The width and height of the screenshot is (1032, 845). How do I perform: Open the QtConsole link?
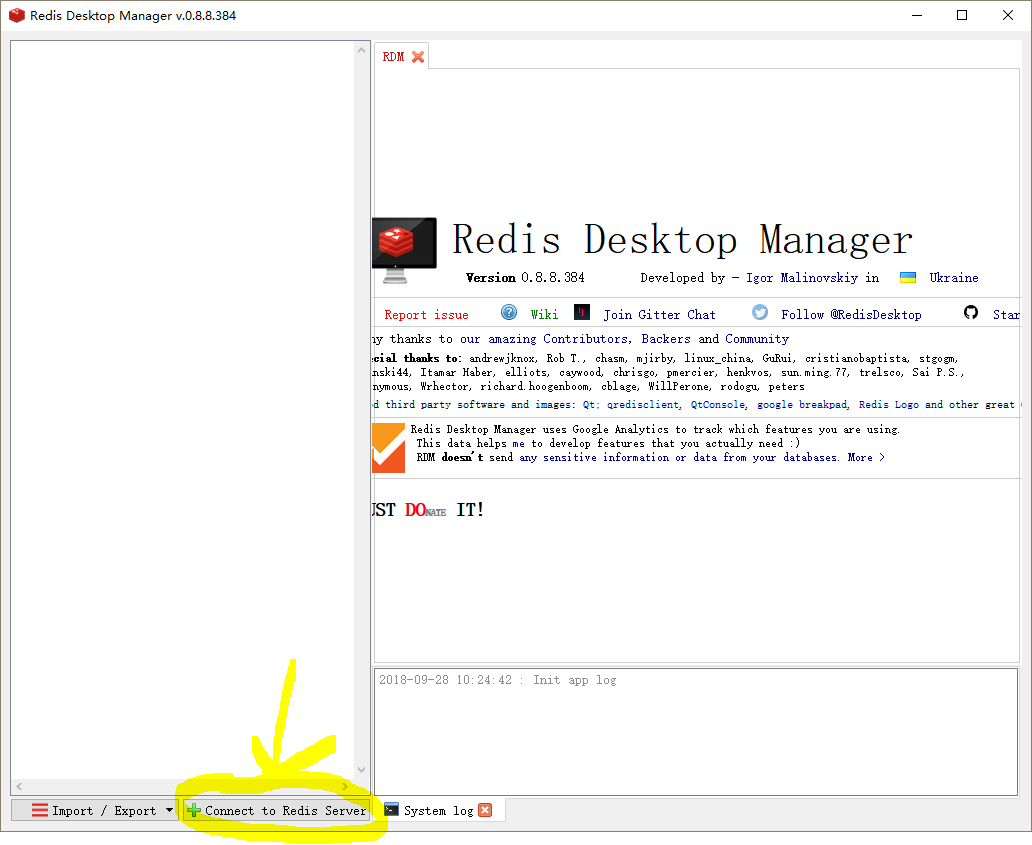tap(718, 405)
